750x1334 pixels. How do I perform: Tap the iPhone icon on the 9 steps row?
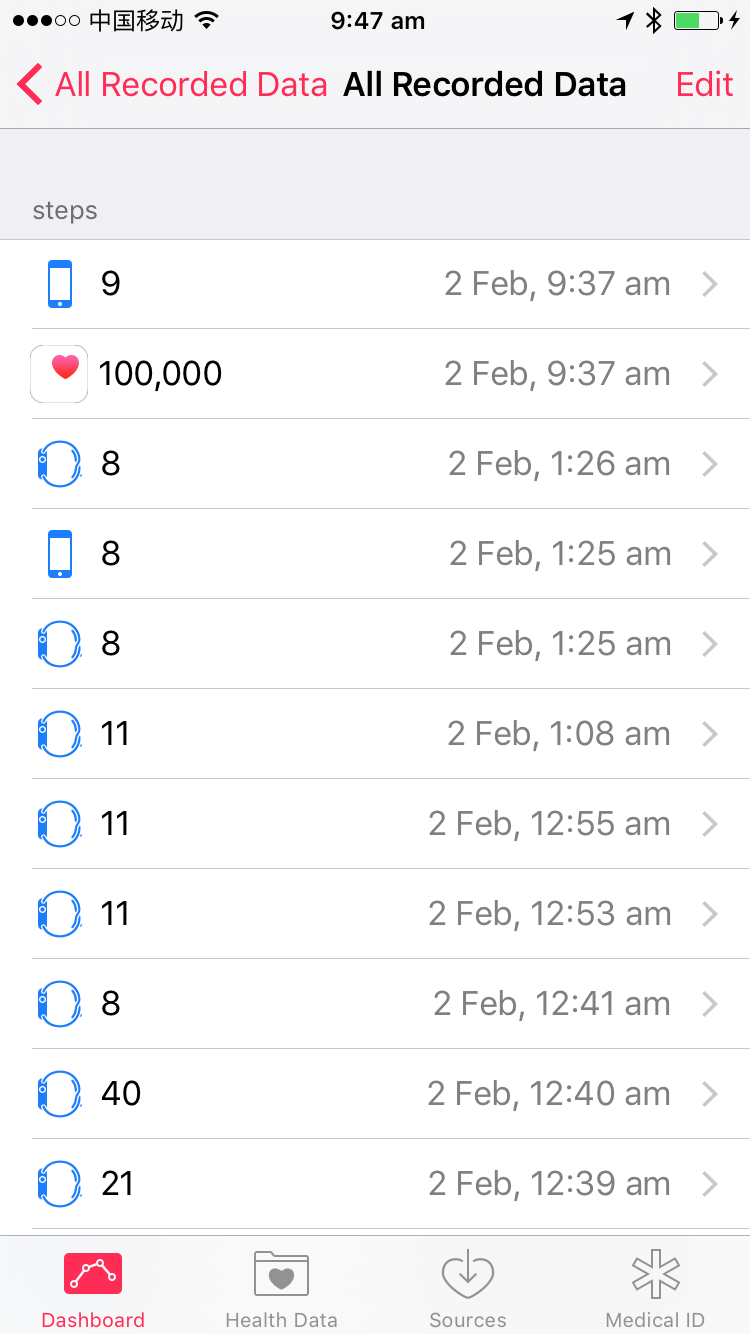pos(60,284)
